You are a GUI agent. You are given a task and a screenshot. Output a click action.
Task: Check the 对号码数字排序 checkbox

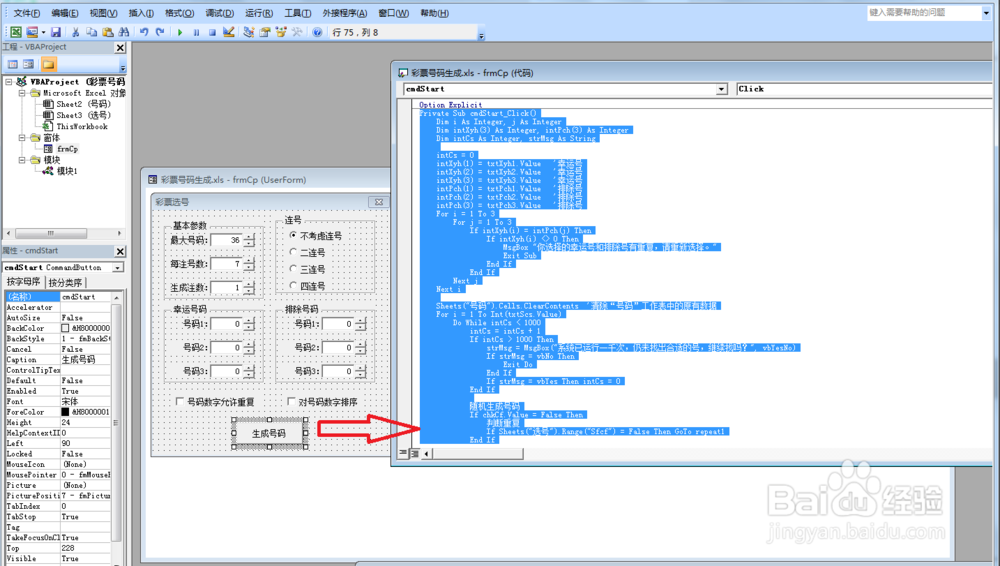pos(322,401)
